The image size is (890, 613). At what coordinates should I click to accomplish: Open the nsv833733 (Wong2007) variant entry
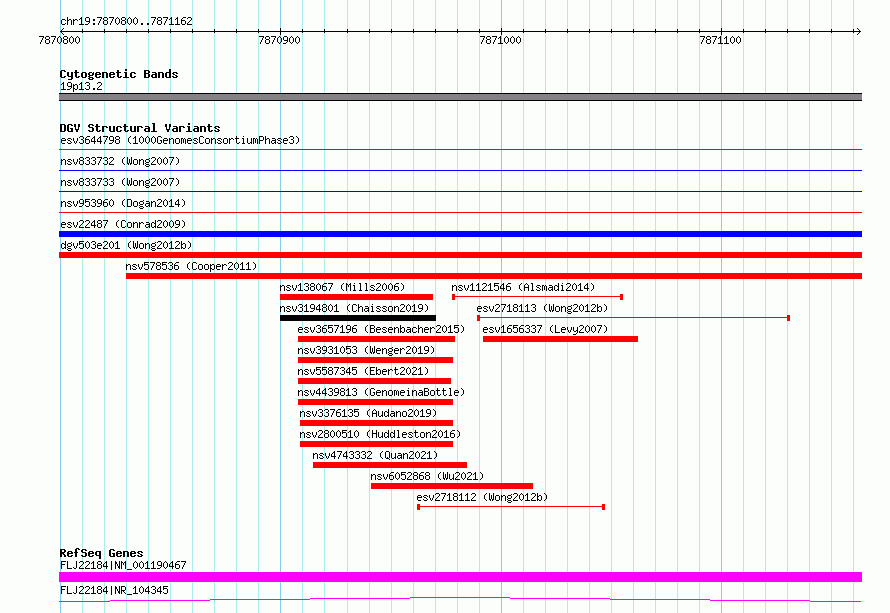click(120, 182)
